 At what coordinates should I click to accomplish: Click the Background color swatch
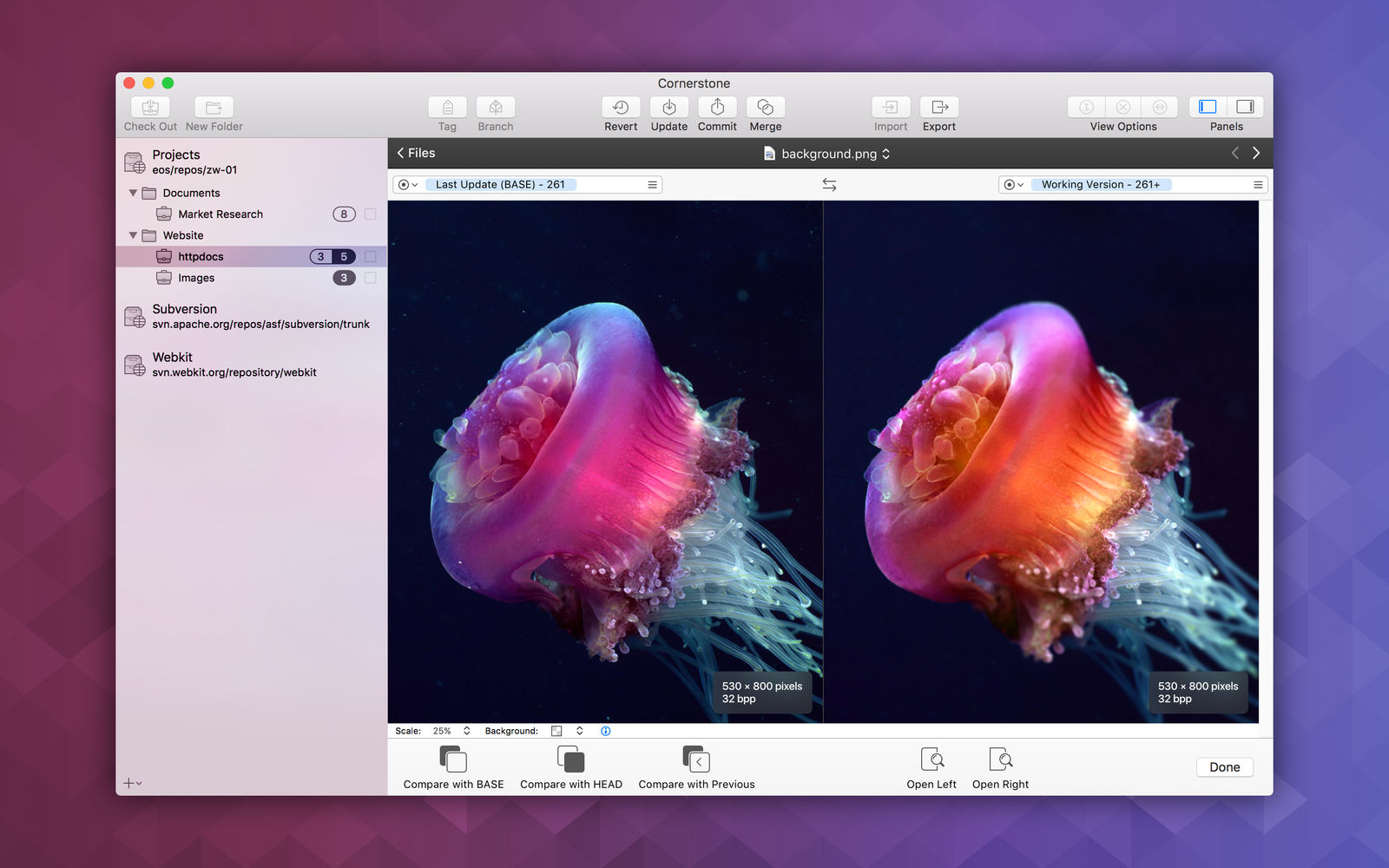556,731
